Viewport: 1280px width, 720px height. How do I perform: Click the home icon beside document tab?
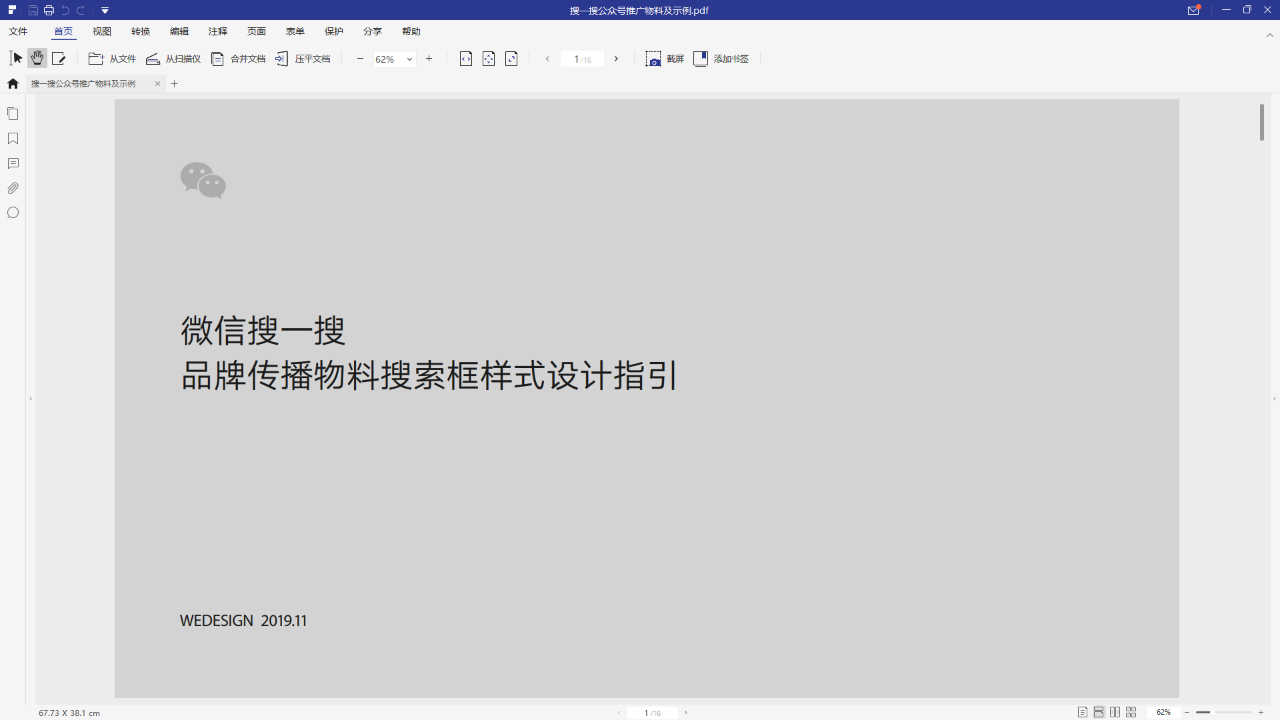click(13, 84)
